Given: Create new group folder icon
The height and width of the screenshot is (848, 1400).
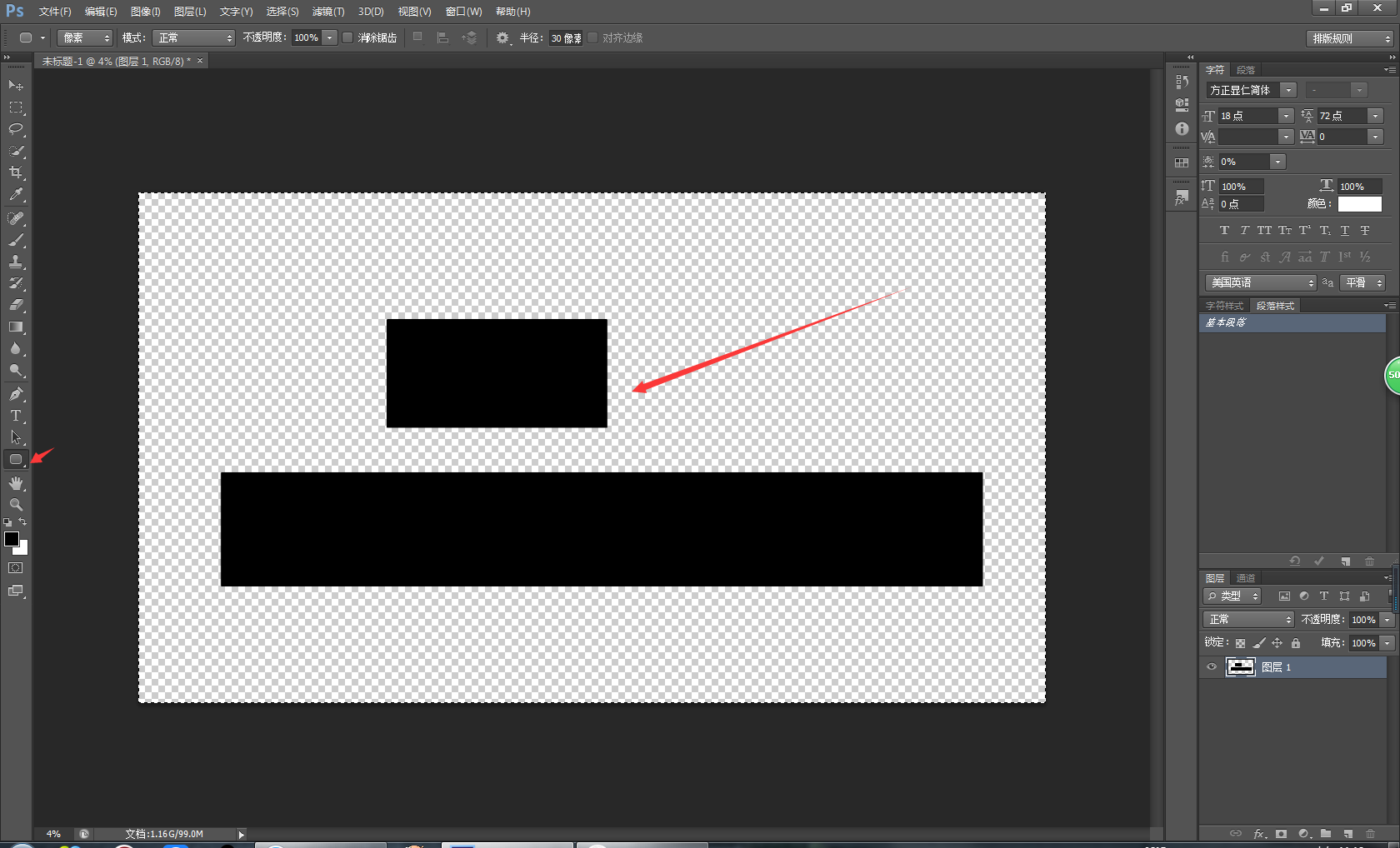Looking at the screenshot, I should [x=1326, y=834].
